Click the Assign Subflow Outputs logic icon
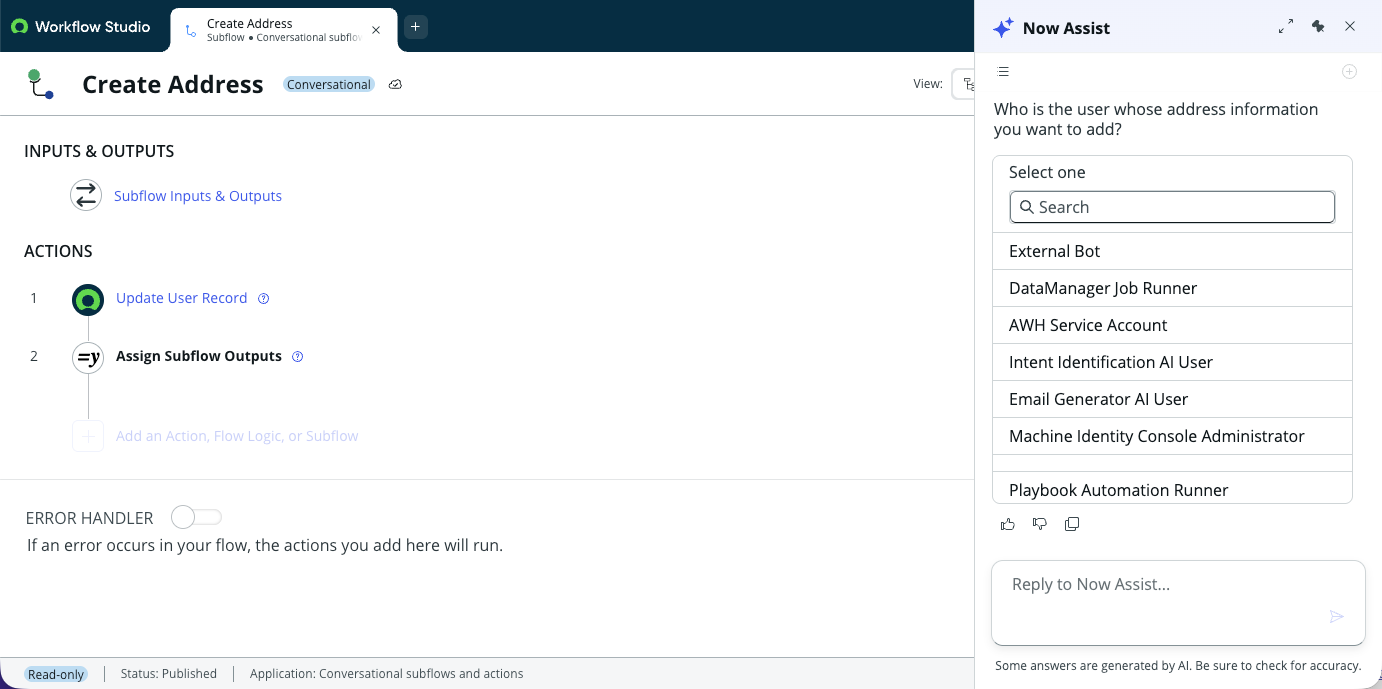The width and height of the screenshot is (1382, 689). [88, 357]
